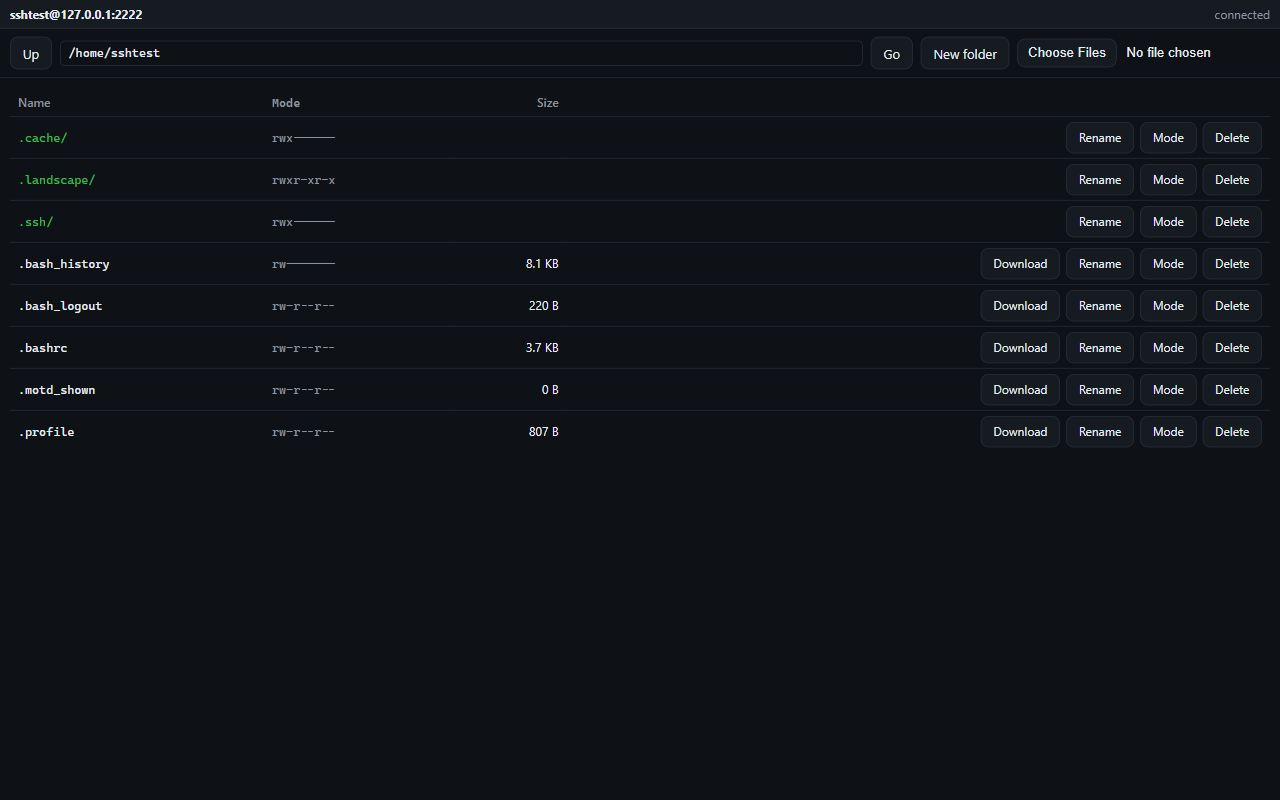
Task: Delete the .profile file
Action: (1232, 432)
